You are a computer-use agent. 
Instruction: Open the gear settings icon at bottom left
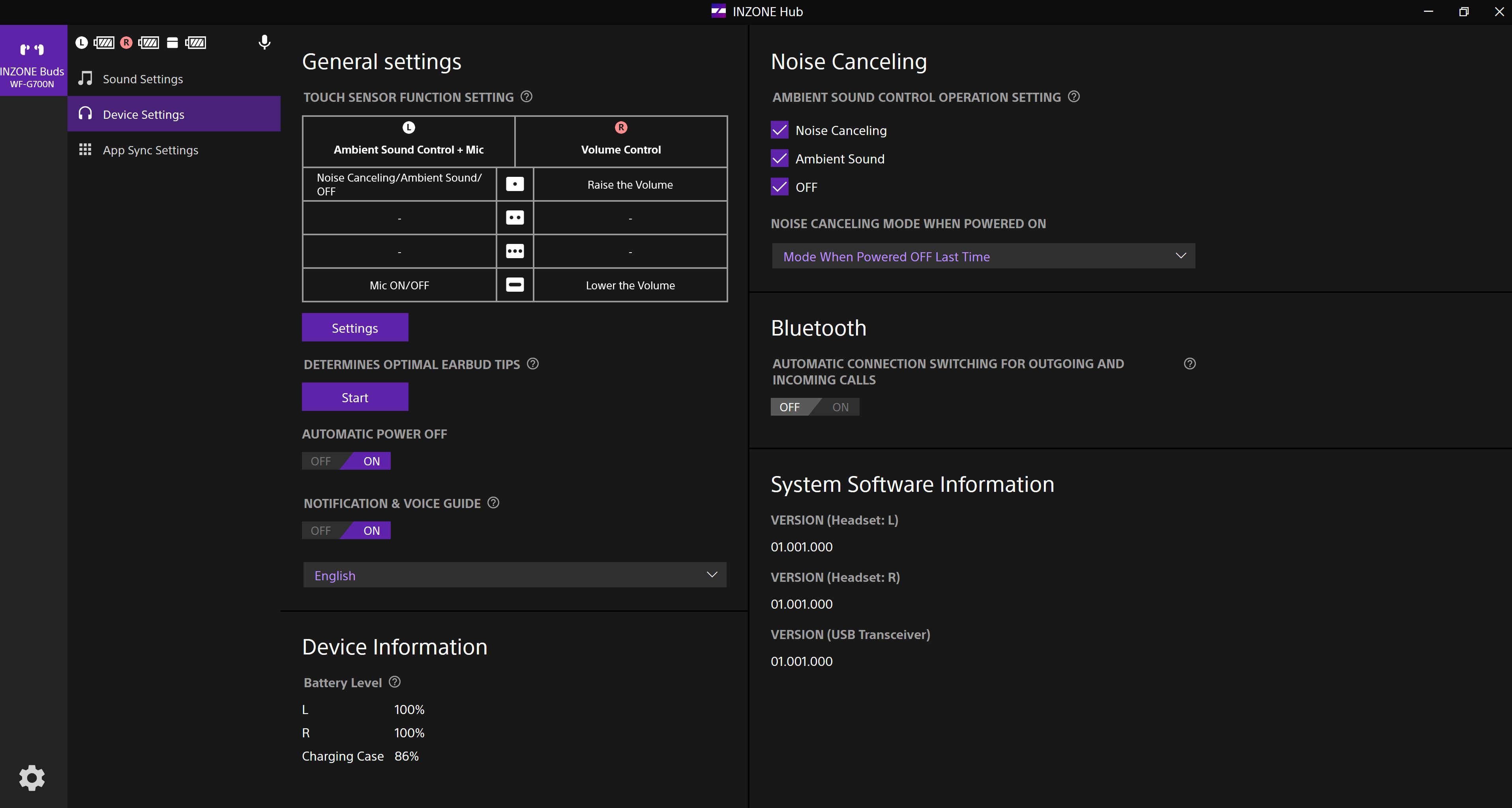click(32, 778)
